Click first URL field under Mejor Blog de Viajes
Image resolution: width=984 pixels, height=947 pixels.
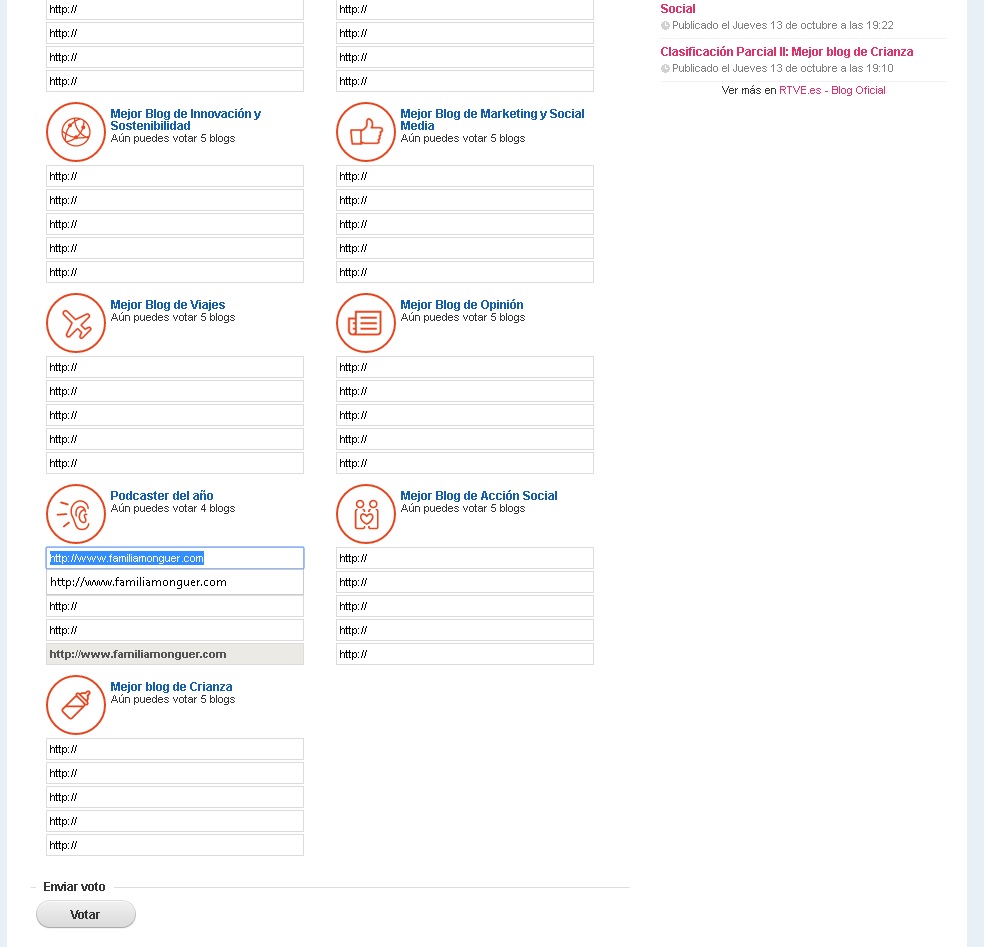pos(175,367)
